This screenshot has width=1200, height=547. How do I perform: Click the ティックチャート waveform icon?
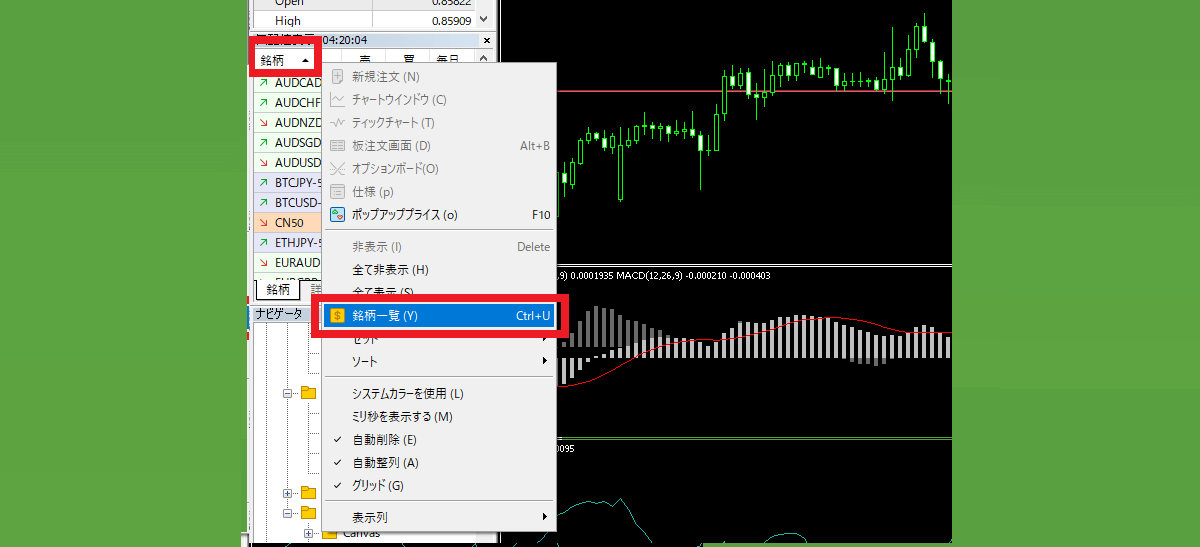point(337,123)
